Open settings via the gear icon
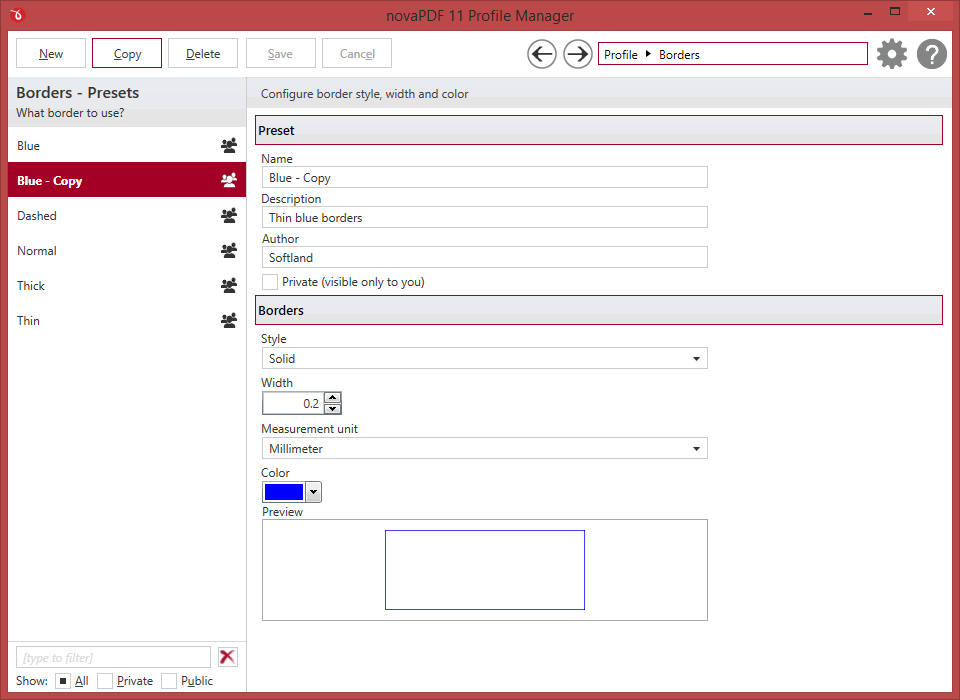The image size is (960, 700). click(891, 55)
